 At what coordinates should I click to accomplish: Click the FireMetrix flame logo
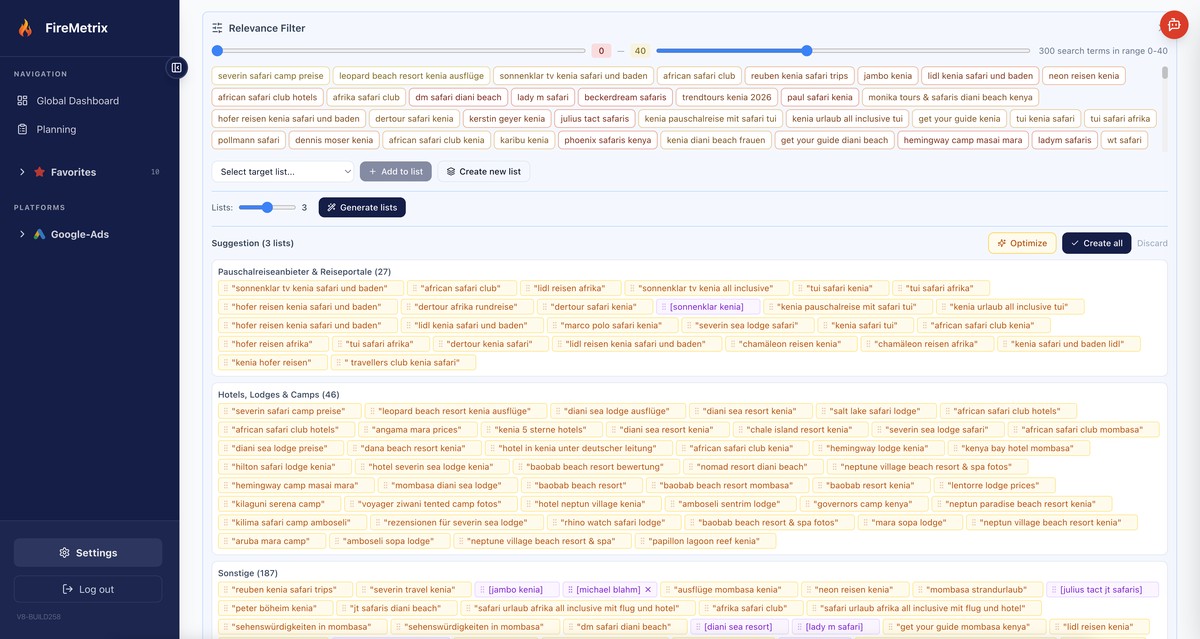[26, 26]
